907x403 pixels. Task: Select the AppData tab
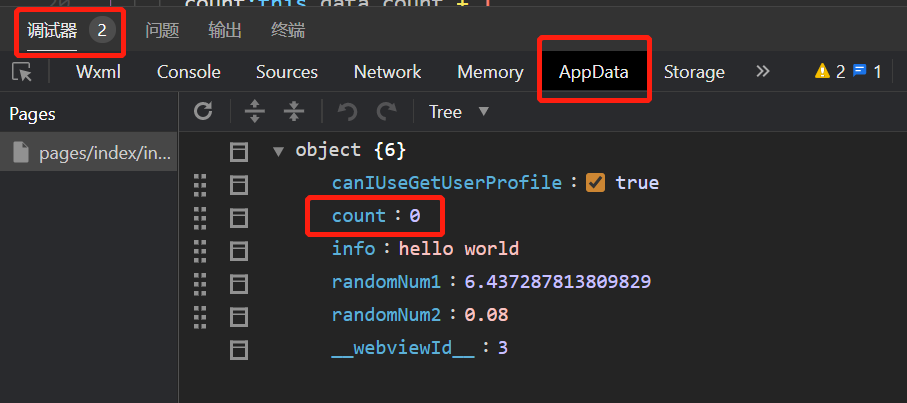(593, 72)
